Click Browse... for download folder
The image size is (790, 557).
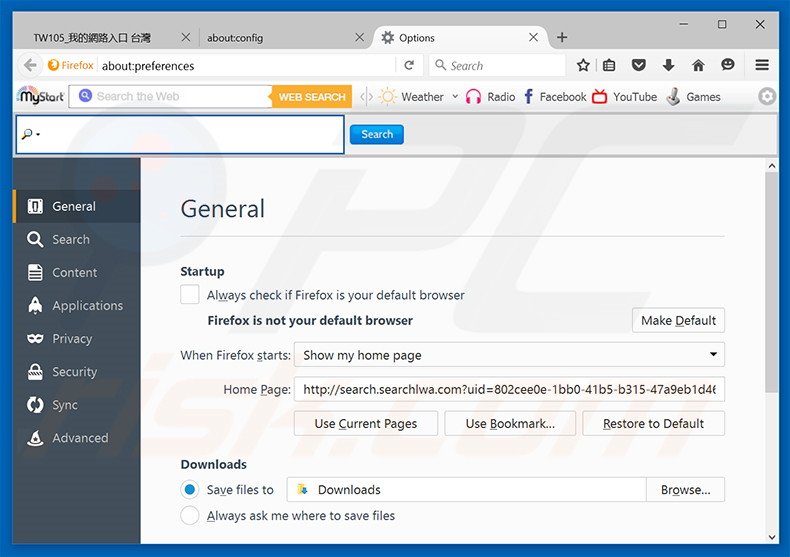pos(686,490)
